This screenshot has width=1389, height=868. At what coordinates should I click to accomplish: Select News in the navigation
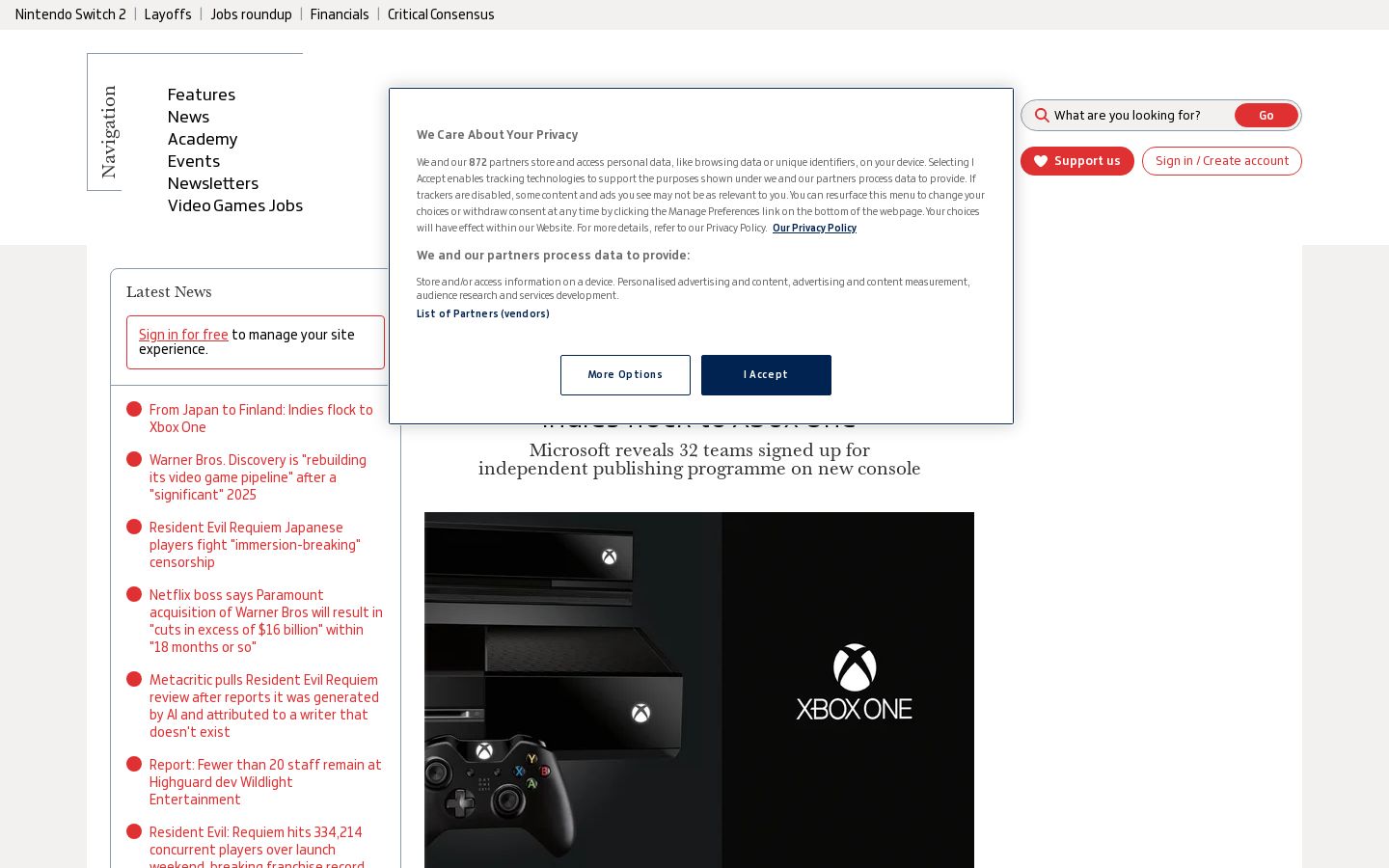coord(188,117)
